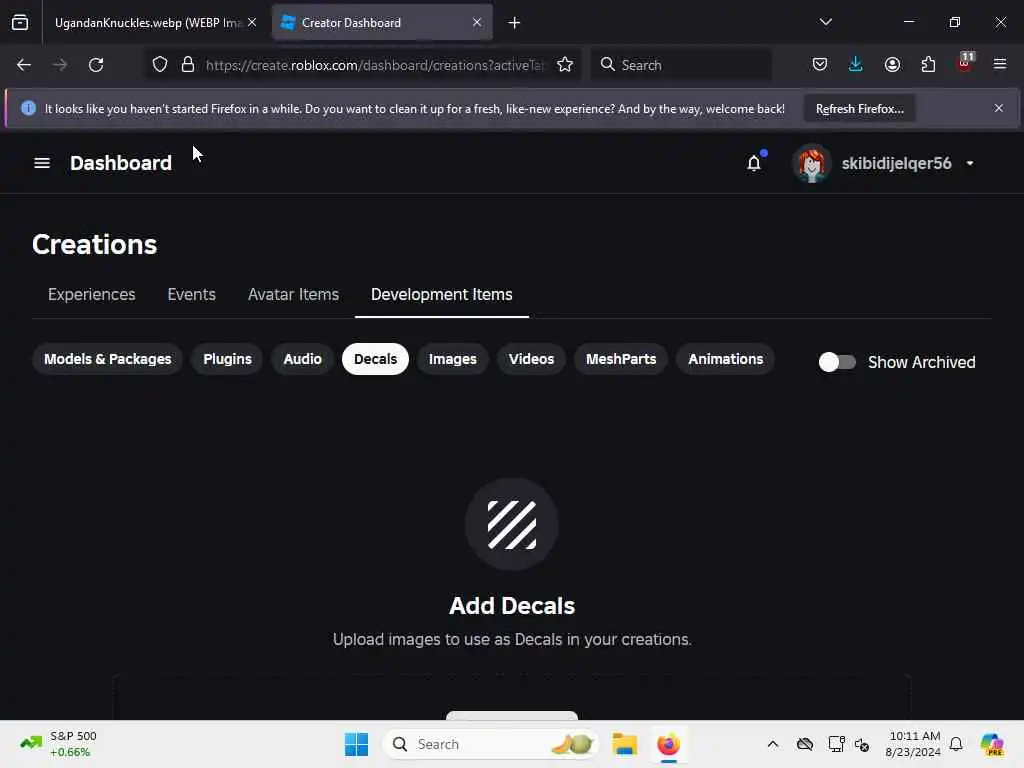Toggle the Show Archived switch
Viewport: 1024px width, 768px height.
click(837, 362)
